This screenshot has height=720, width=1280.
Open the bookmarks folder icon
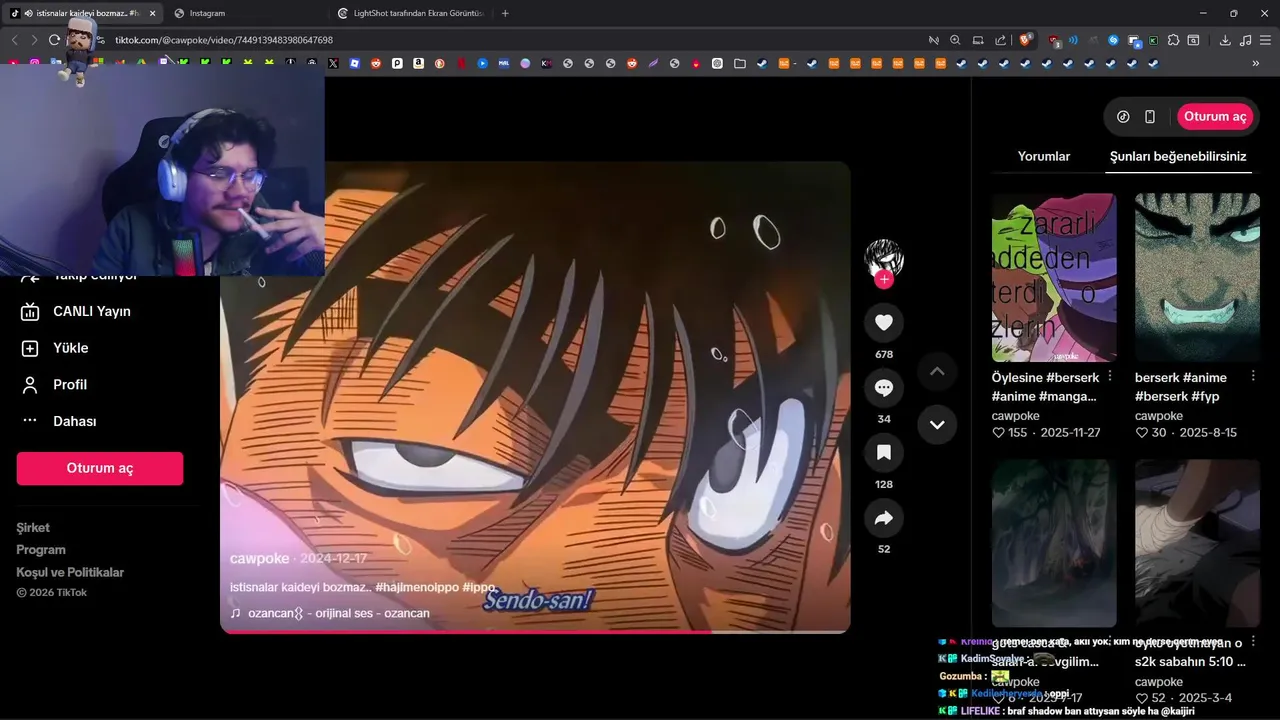tap(740, 63)
